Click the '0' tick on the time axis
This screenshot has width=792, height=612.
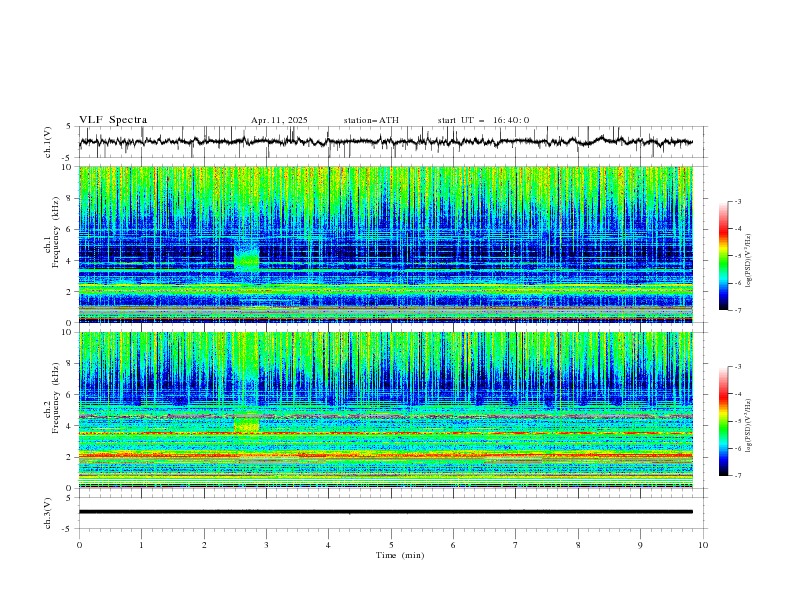[79, 545]
